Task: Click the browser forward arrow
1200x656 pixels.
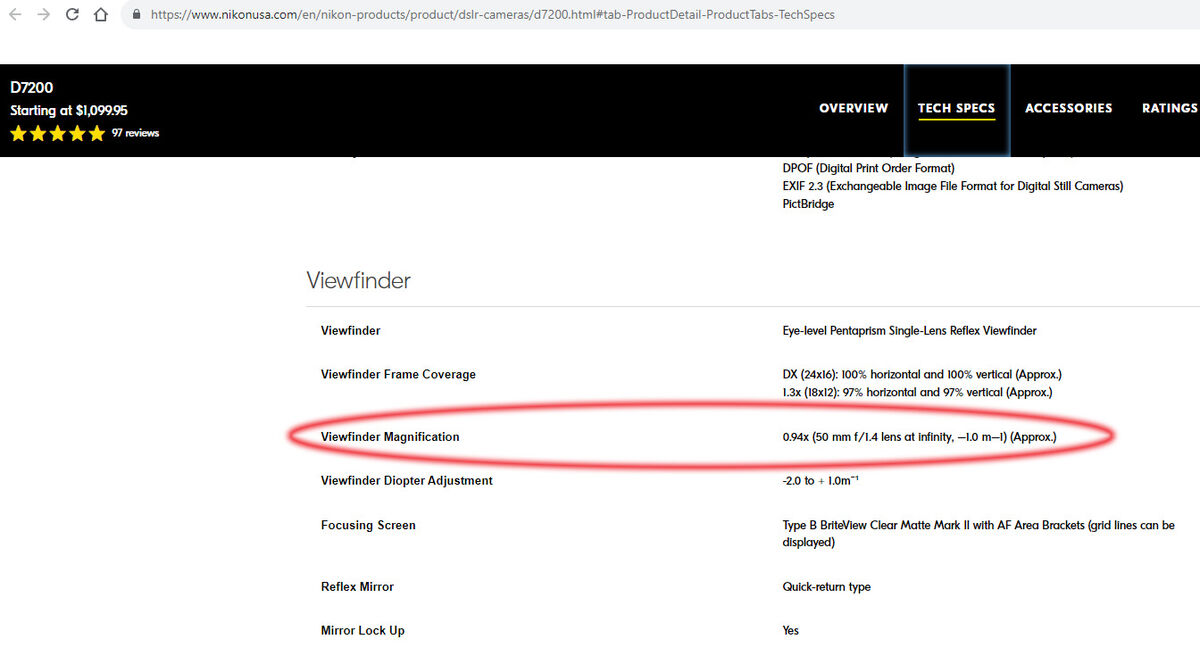Action: click(x=43, y=15)
